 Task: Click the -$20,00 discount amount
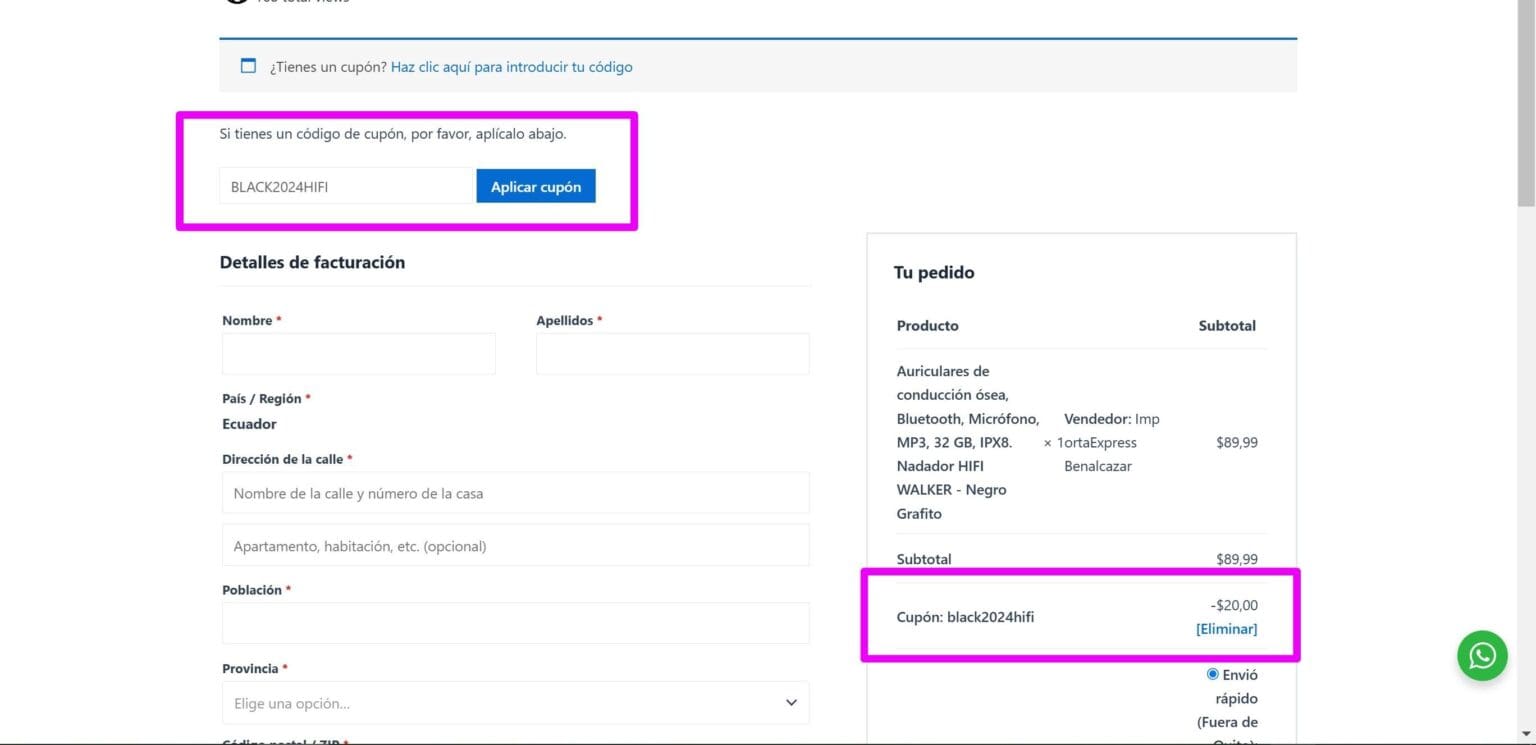[x=1234, y=605]
